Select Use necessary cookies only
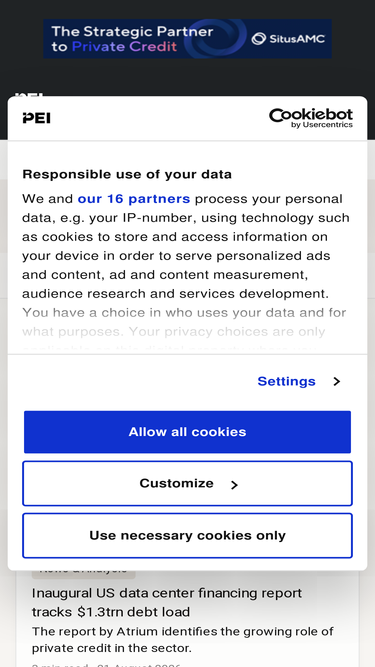This screenshot has width=375, height=667. [188, 536]
